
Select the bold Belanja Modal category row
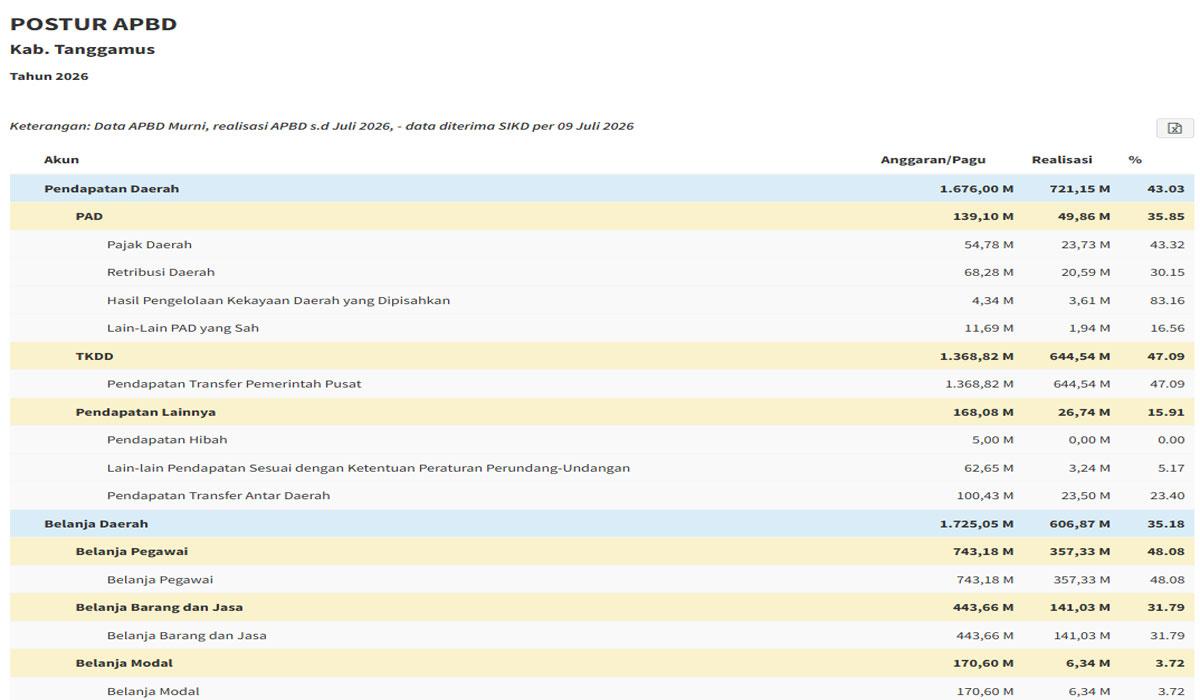click(x=602, y=664)
